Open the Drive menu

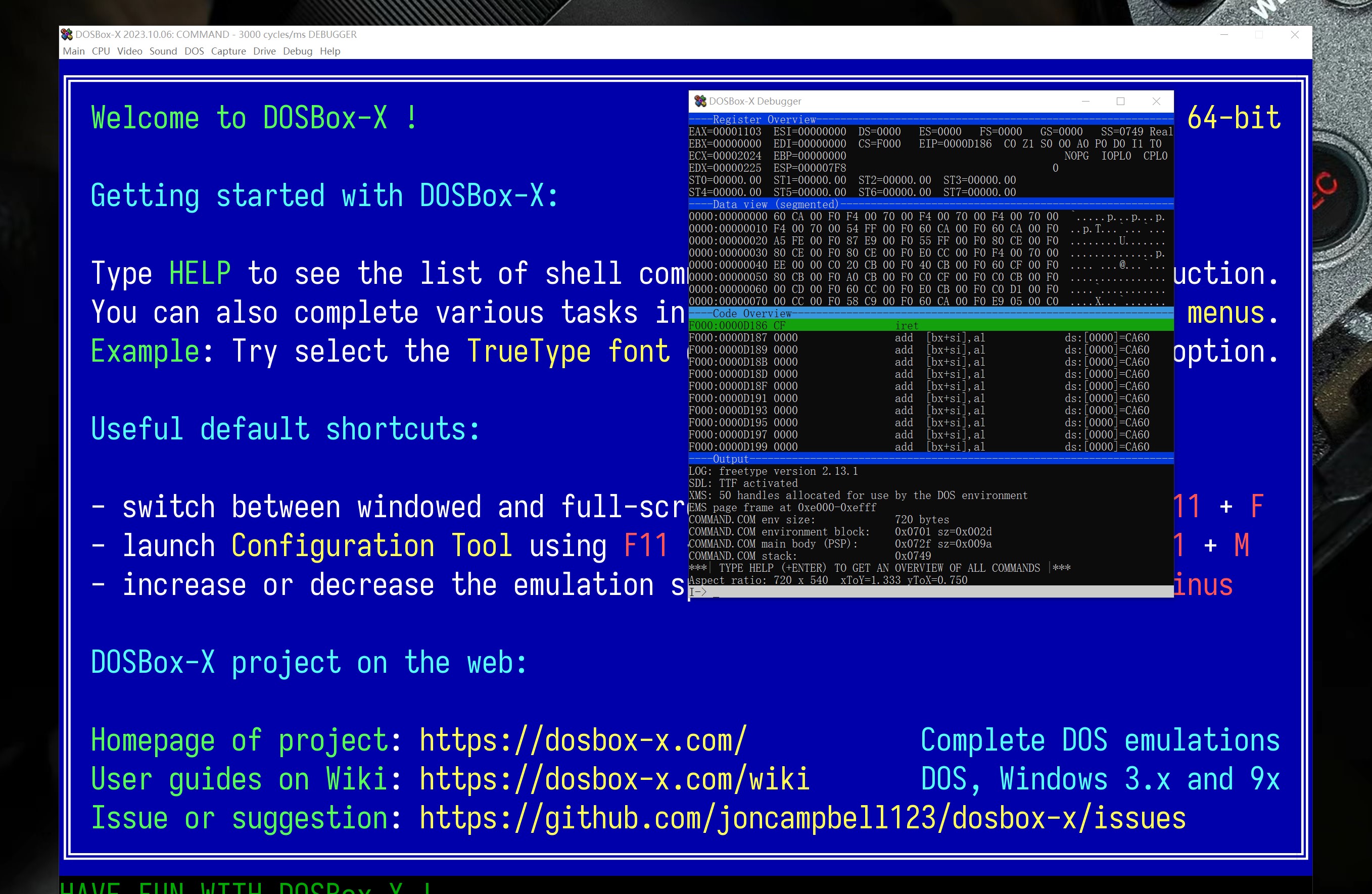(265, 52)
